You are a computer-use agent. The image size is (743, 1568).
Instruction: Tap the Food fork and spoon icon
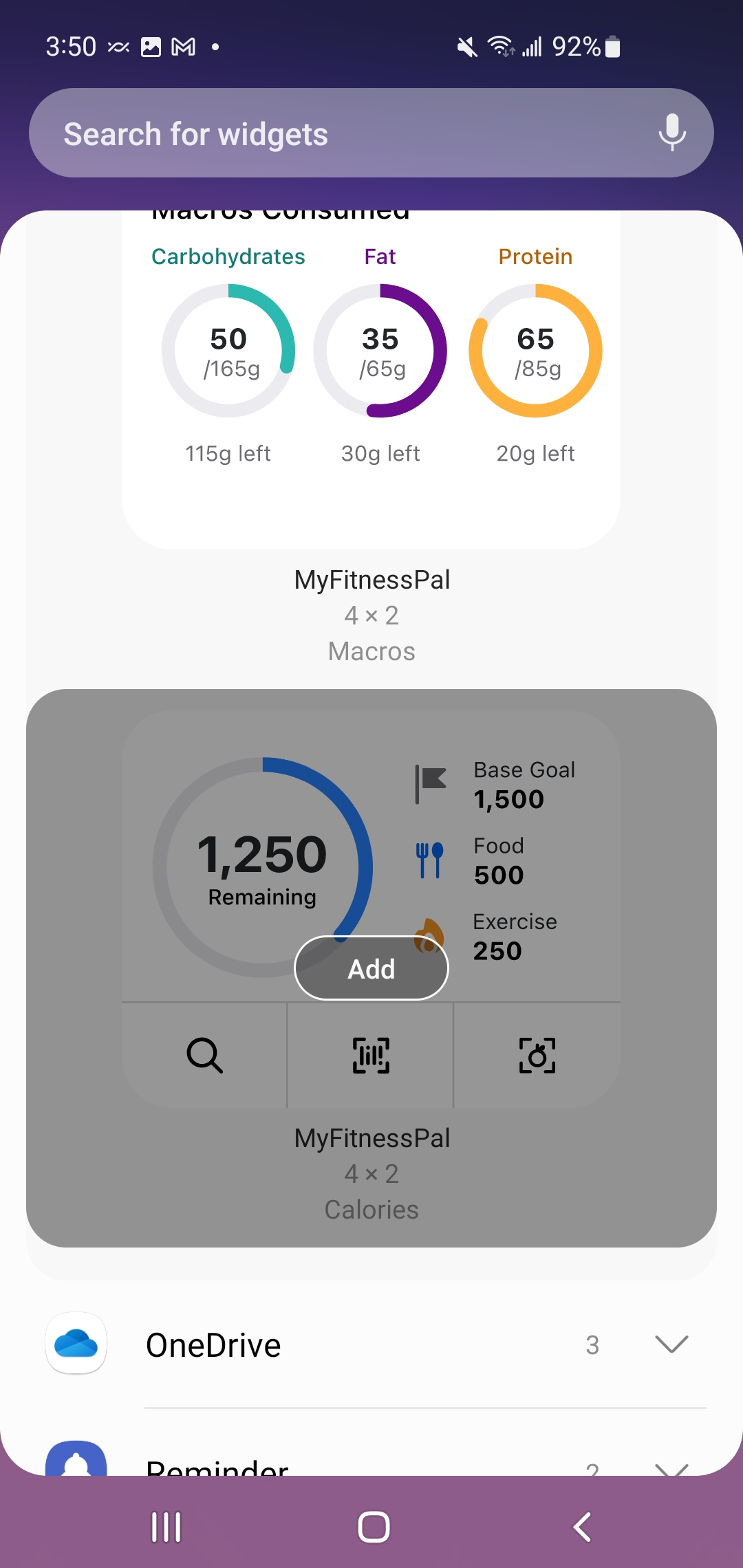[x=430, y=860]
